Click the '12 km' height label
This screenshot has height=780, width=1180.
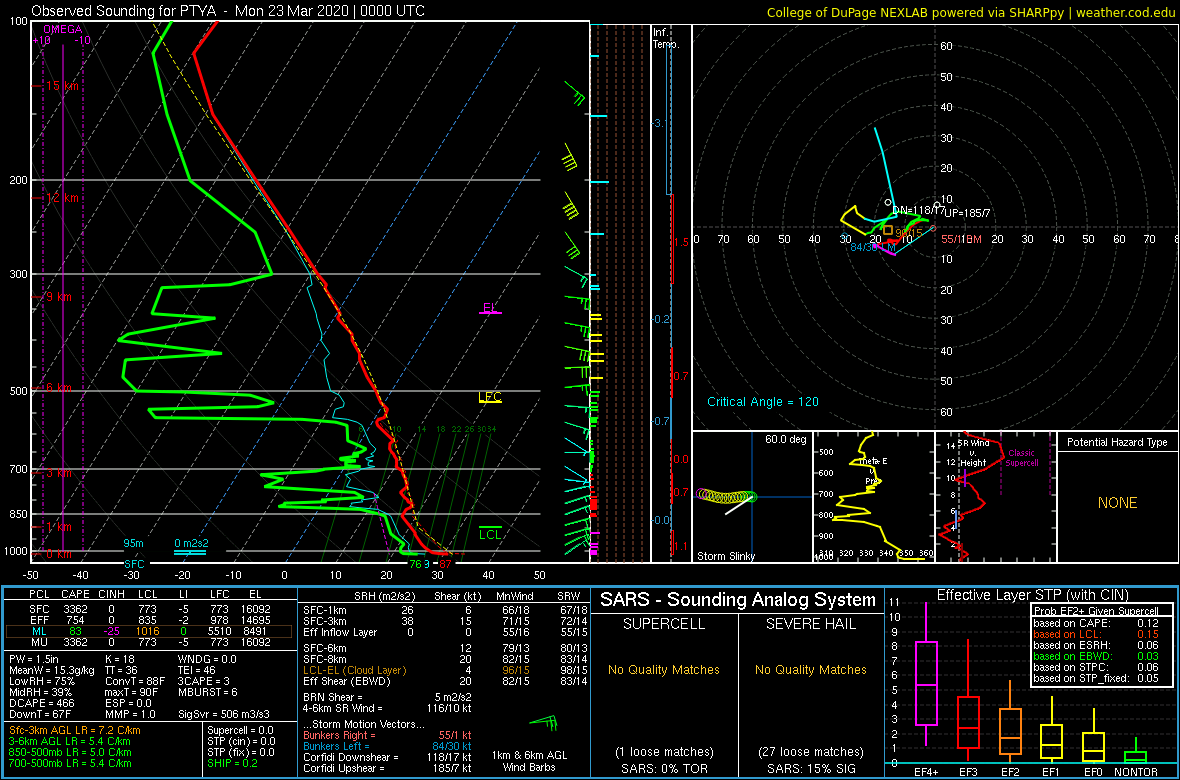click(64, 198)
